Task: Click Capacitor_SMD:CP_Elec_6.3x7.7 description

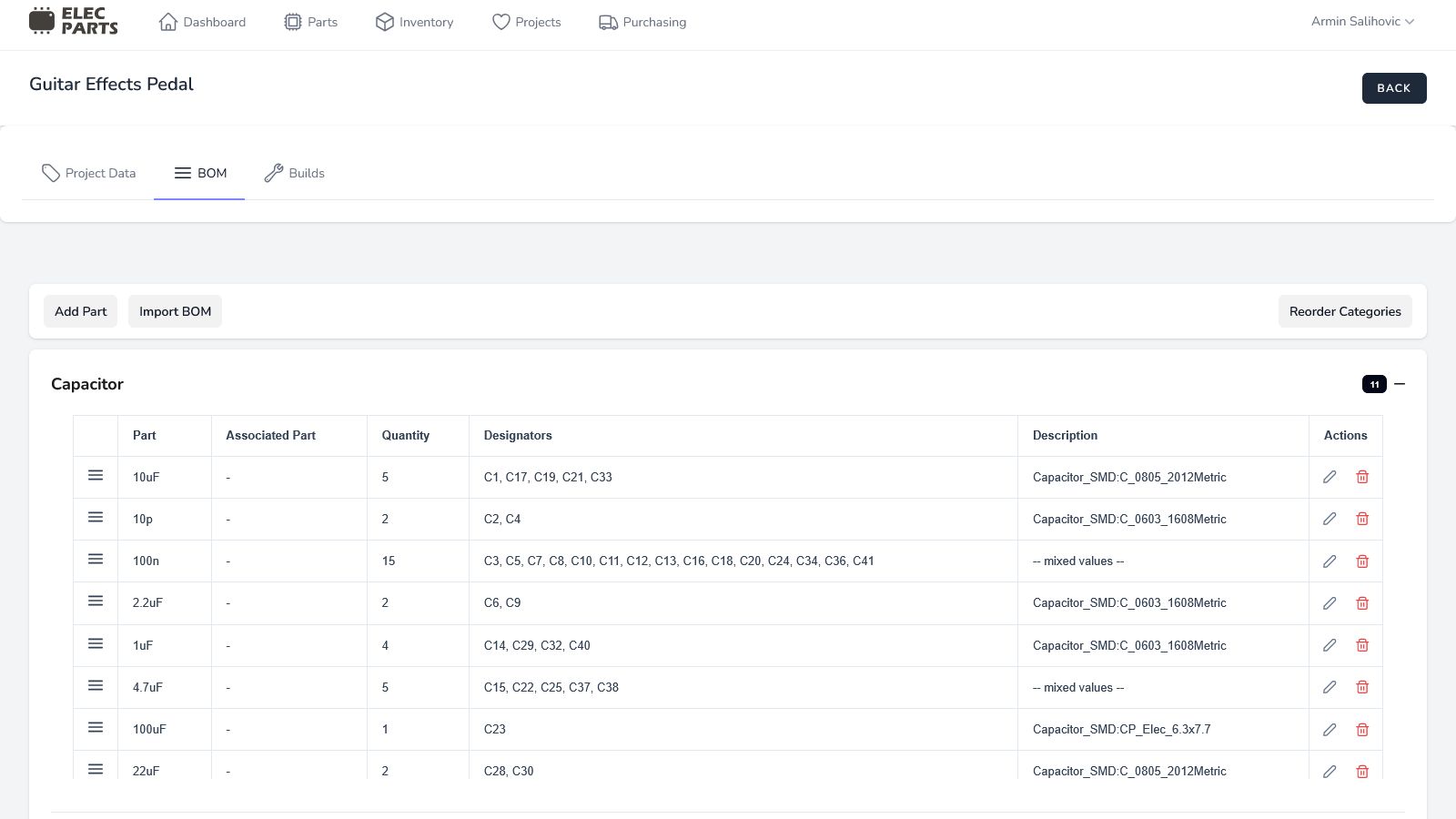Action: 1121,729
